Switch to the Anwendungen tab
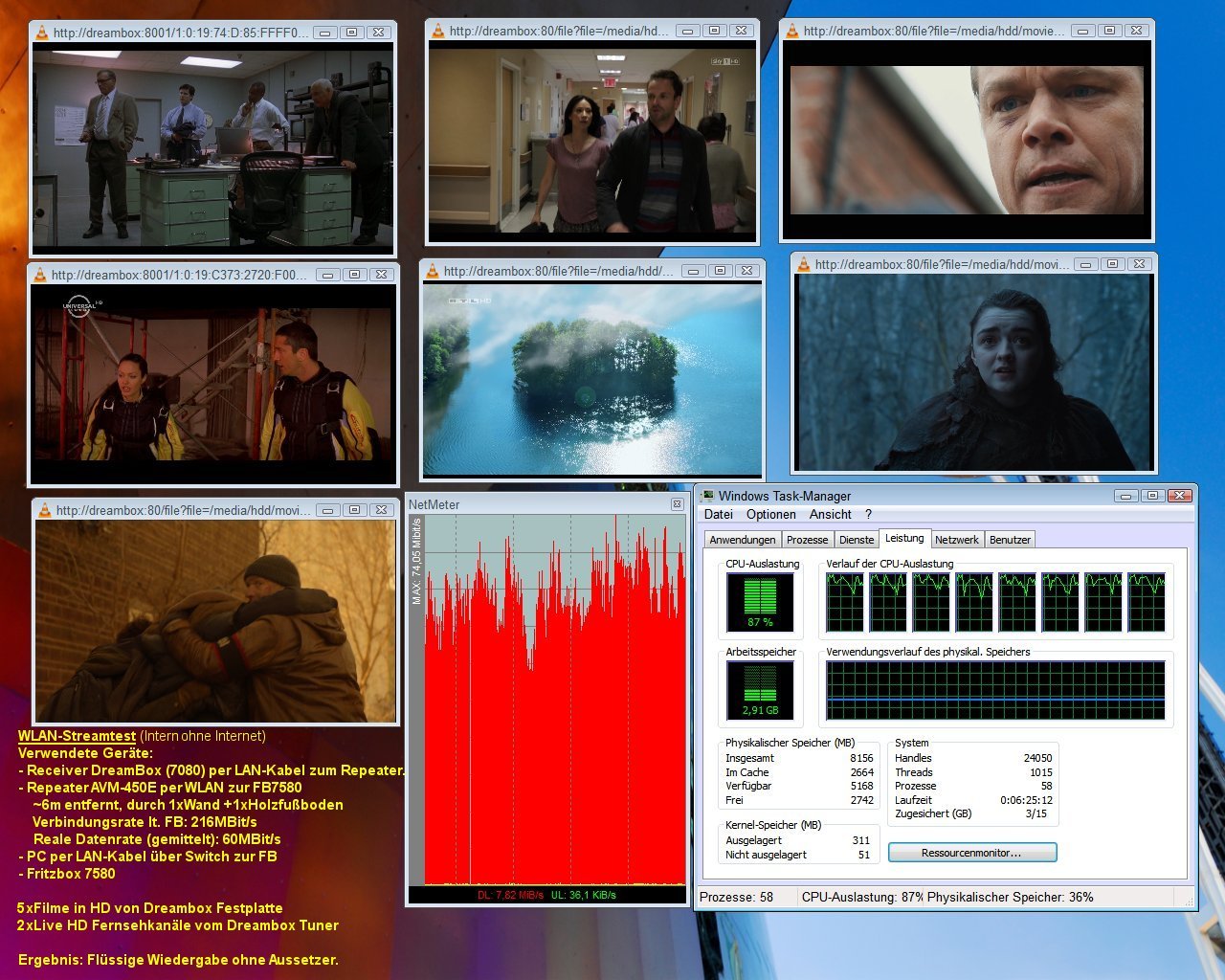The width and height of the screenshot is (1225, 980). [743, 540]
